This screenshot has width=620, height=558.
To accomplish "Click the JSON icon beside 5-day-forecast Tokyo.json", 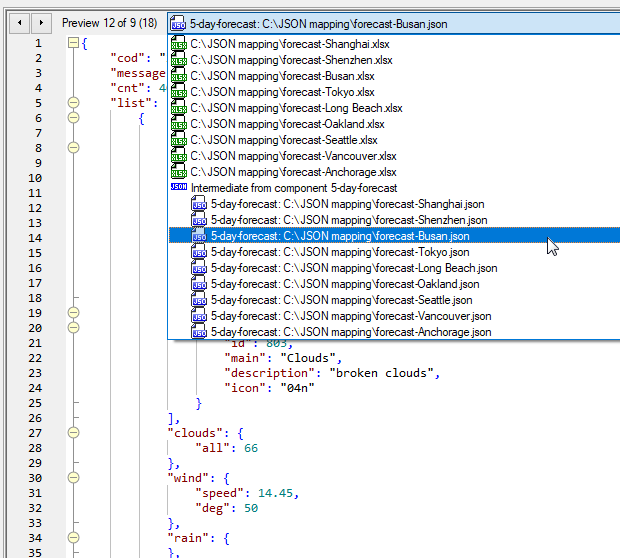I will click(199, 252).
